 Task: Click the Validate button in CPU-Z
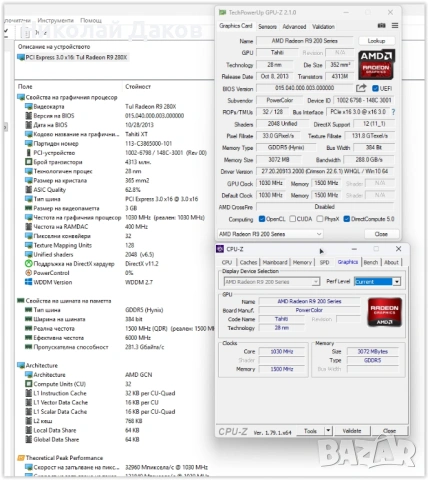tap(352, 431)
